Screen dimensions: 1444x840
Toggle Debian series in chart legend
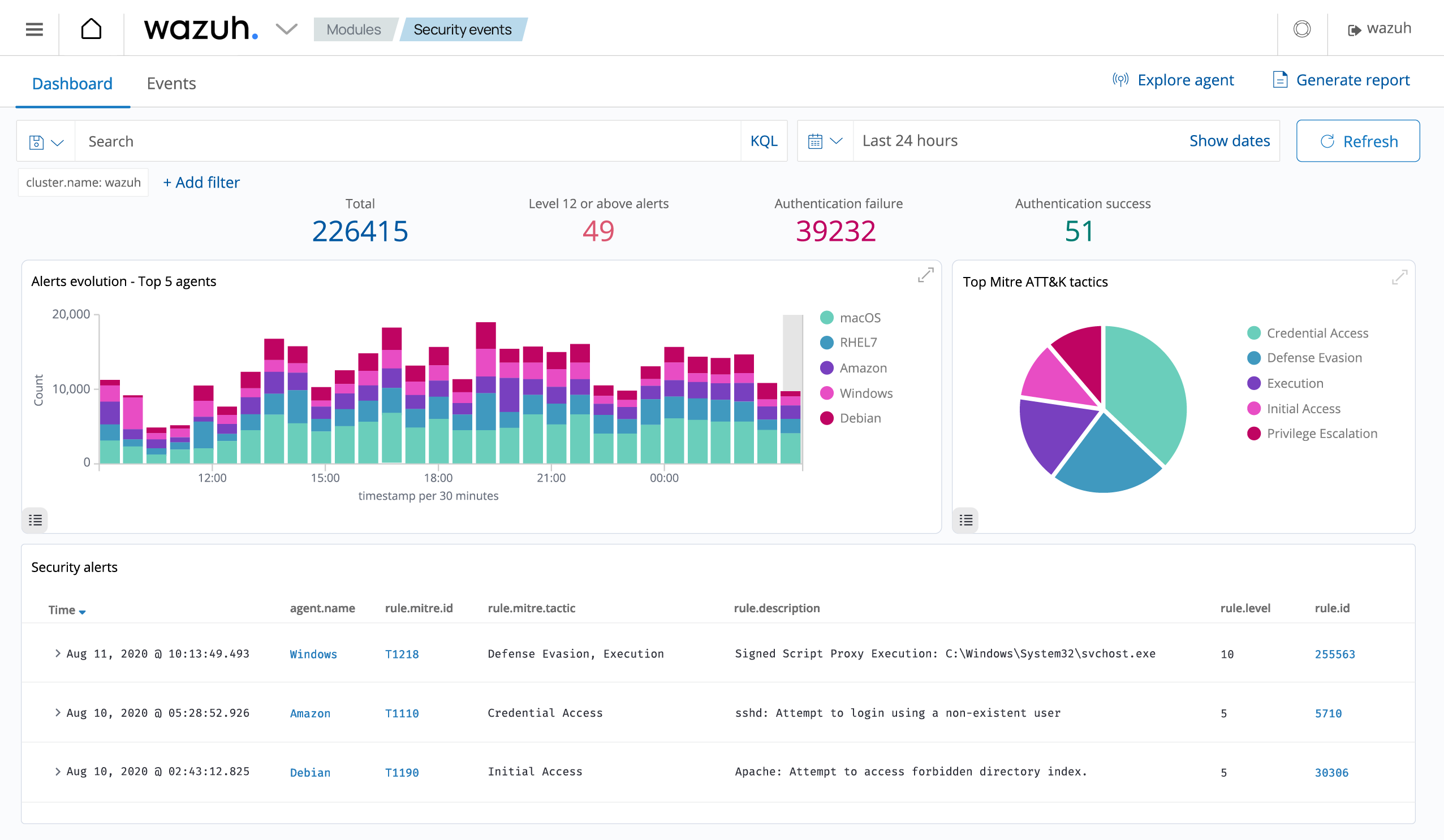pos(851,418)
